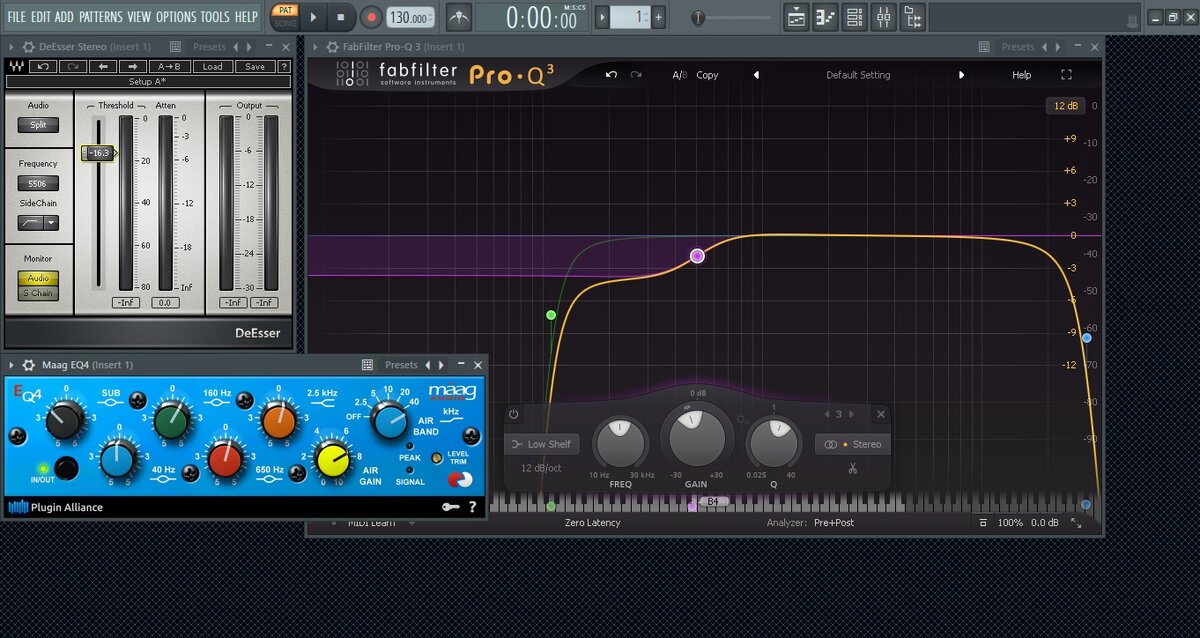Click the DeEsser Frequency value 5506
The width and height of the screenshot is (1200, 638).
click(x=38, y=184)
